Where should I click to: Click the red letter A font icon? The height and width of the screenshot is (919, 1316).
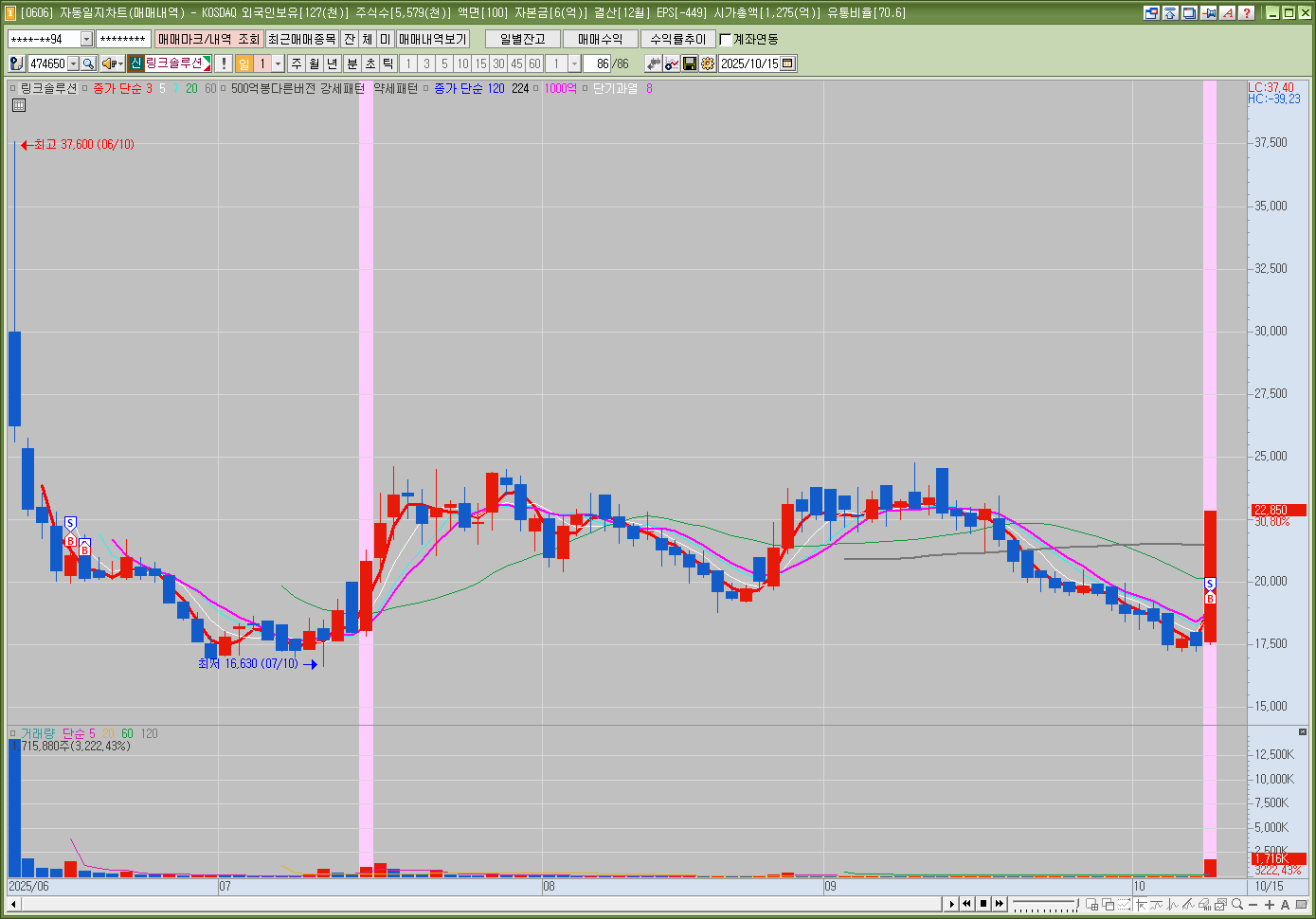(x=1228, y=12)
